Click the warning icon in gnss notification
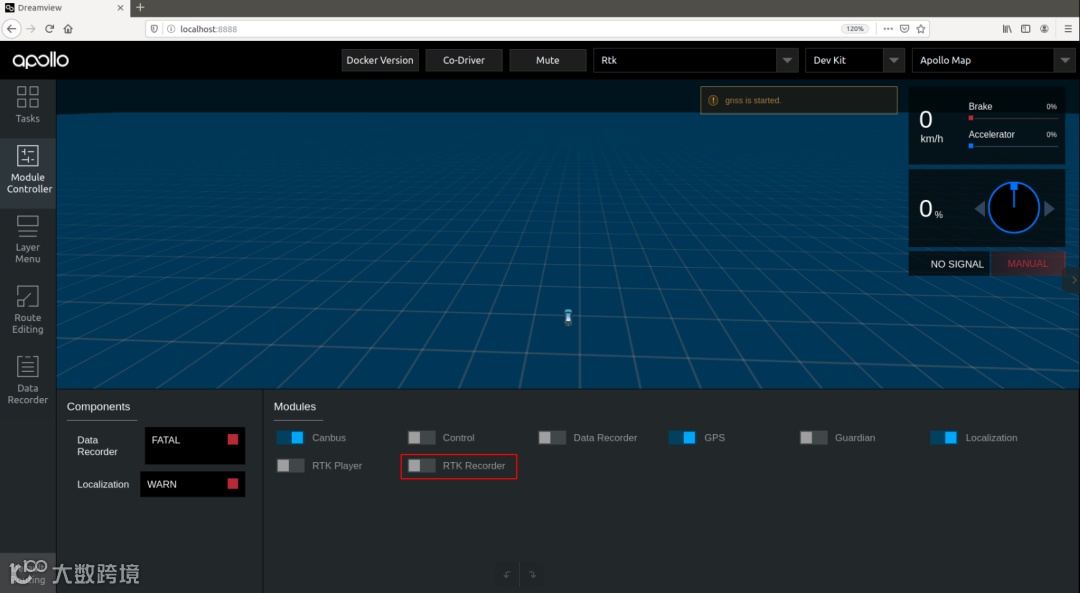 tap(713, 101)
